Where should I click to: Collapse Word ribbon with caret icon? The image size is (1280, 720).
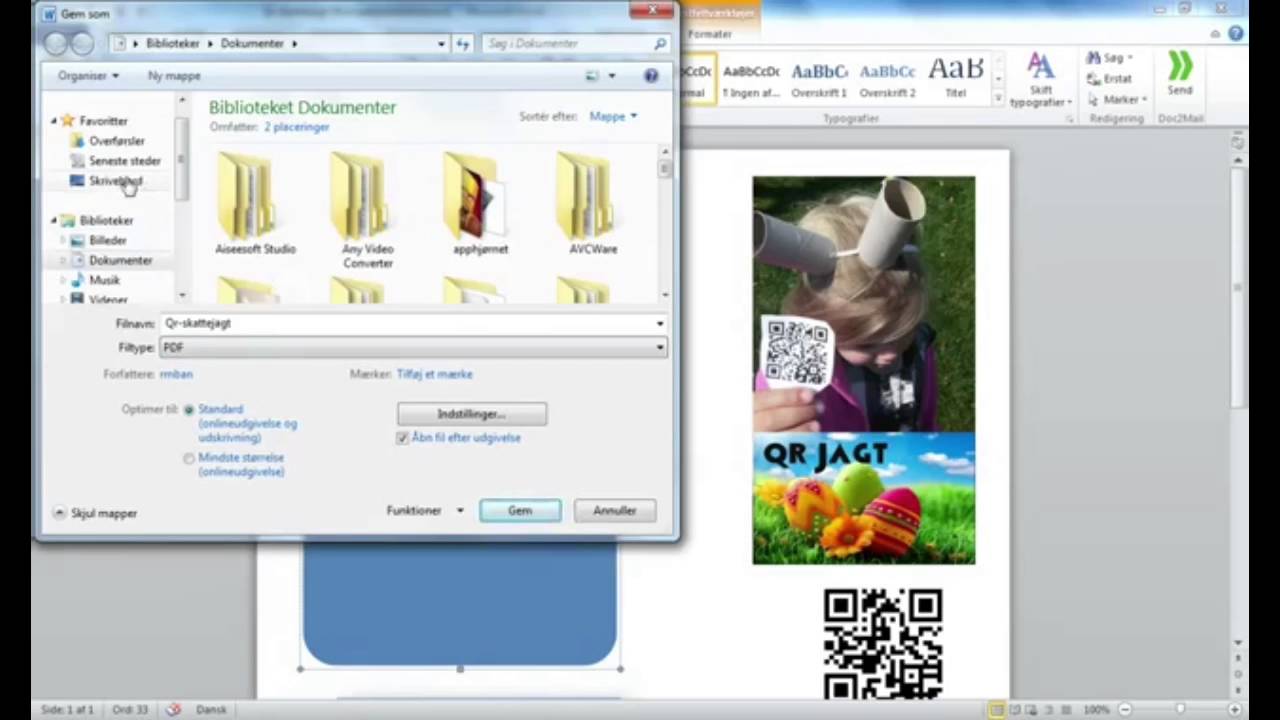(1215, 34)
